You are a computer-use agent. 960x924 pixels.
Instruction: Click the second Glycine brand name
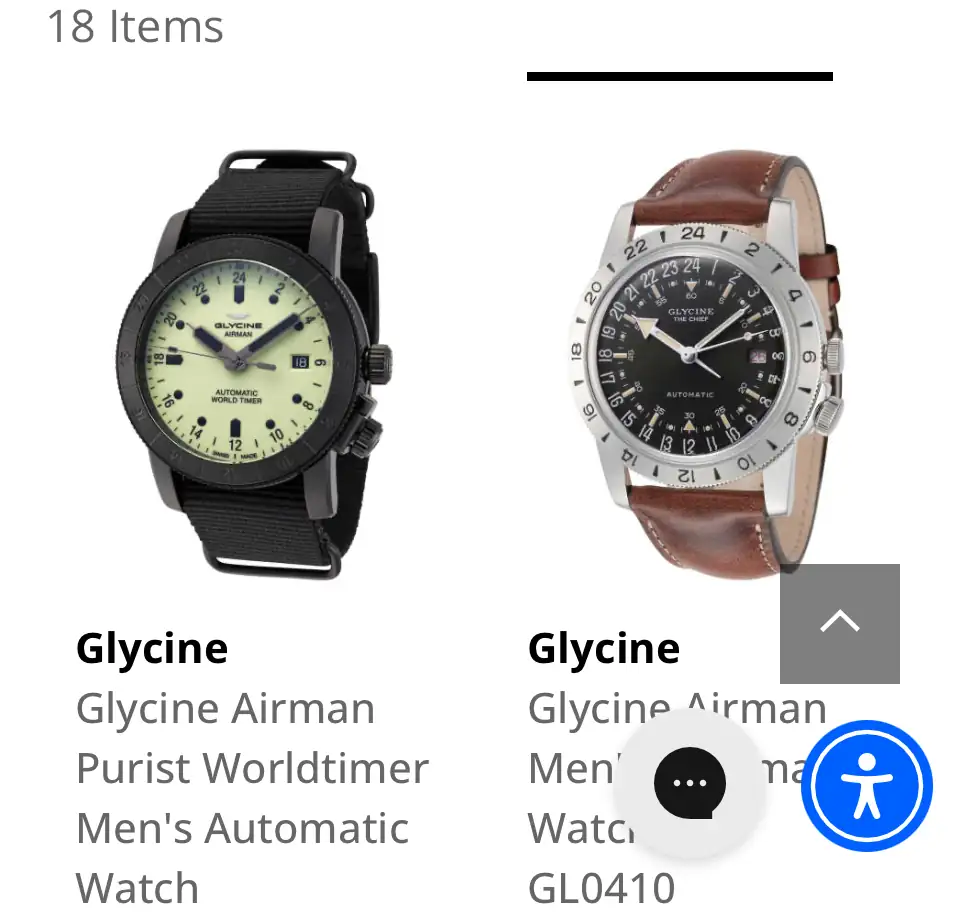pos(604,649)
